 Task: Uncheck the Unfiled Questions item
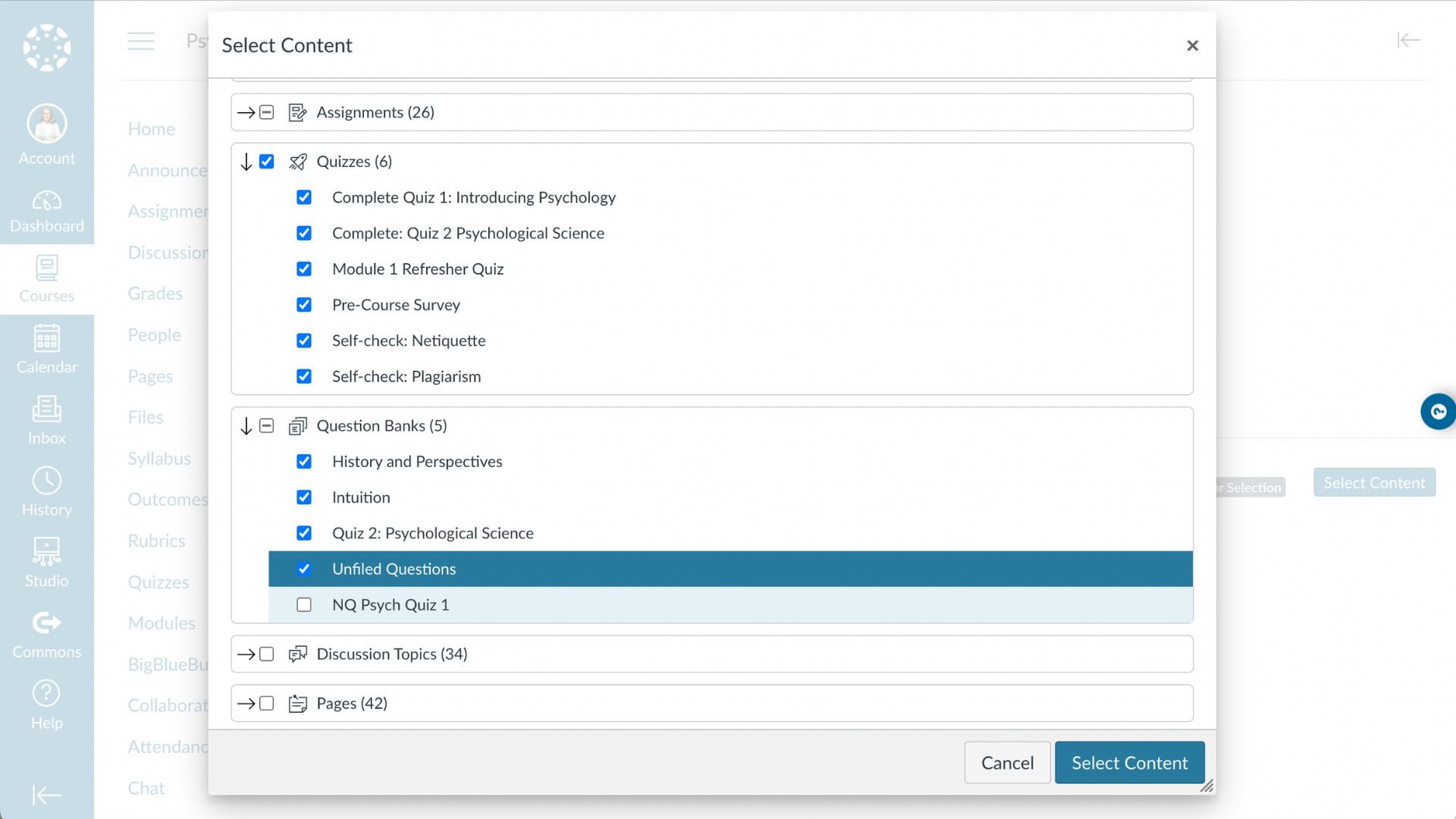click(x=304, y=568)
